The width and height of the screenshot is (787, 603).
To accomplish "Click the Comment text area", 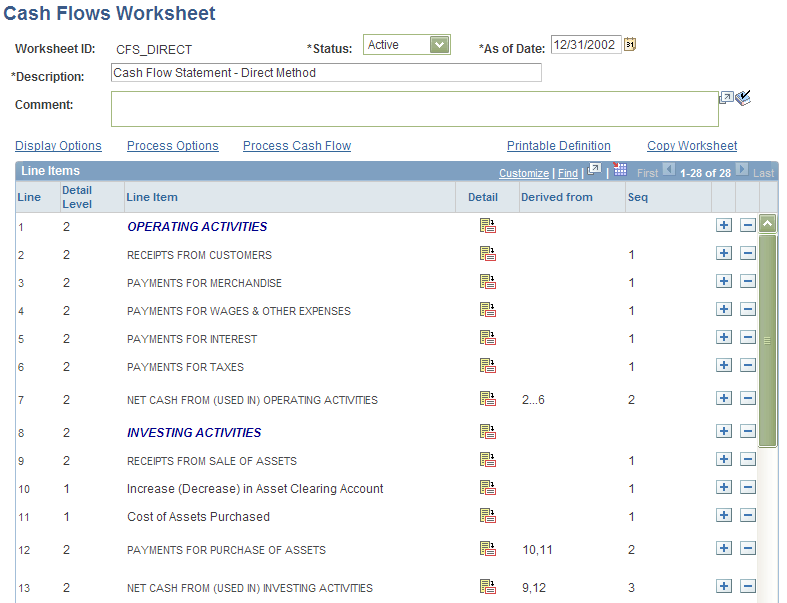I will coord(415,109).
